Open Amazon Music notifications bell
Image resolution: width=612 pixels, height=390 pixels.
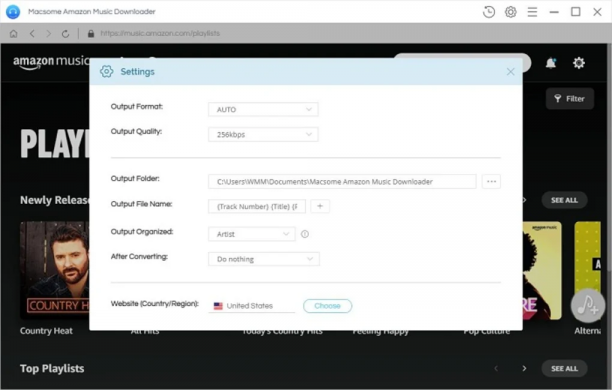(551, 63)
